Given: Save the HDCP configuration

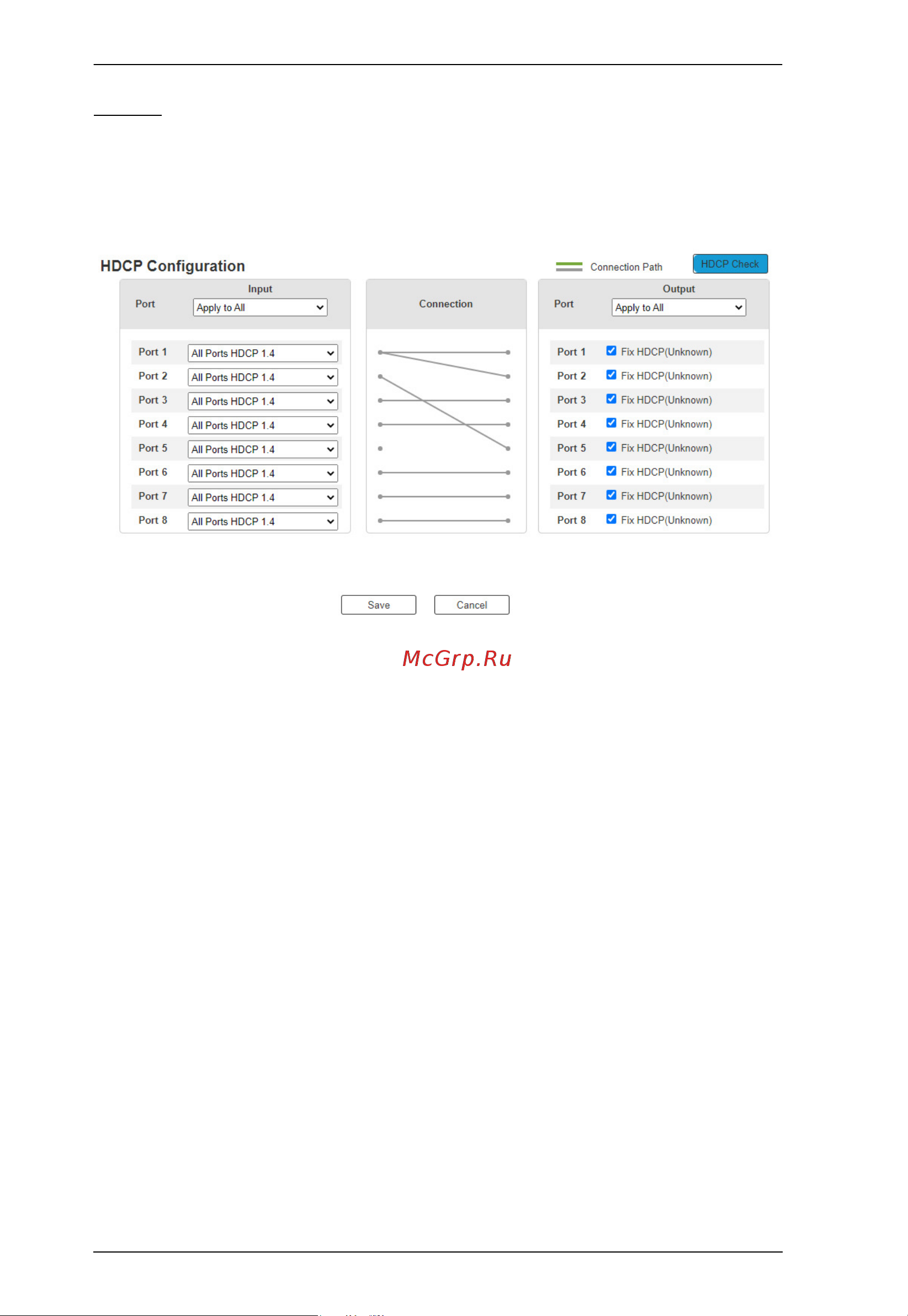Looking at the screenshot, I should pos(378,605).
